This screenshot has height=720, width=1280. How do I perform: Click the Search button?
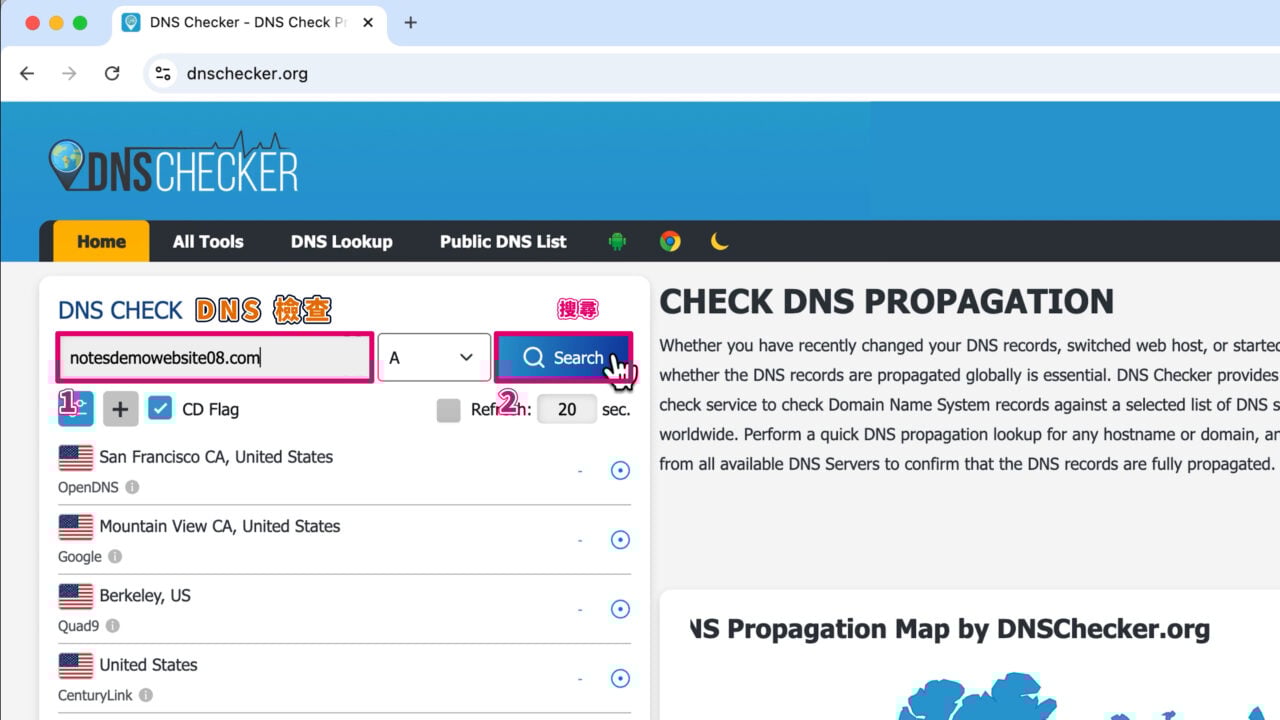coord(563,357)
